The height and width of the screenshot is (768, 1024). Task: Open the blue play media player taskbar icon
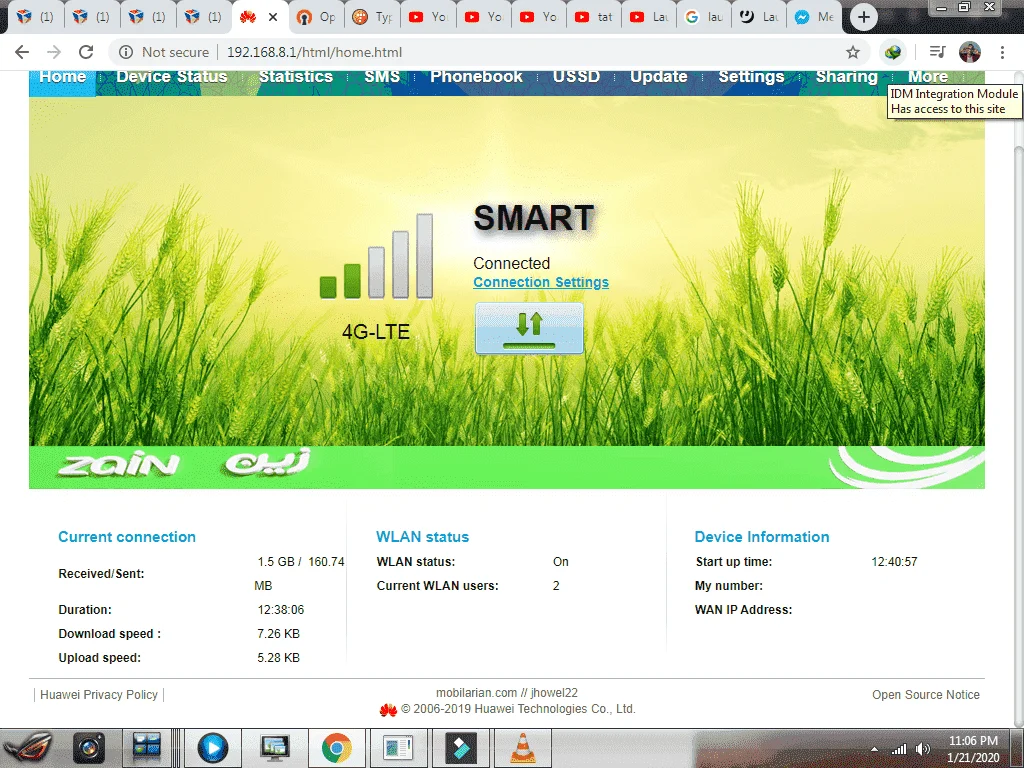(213, 748)
